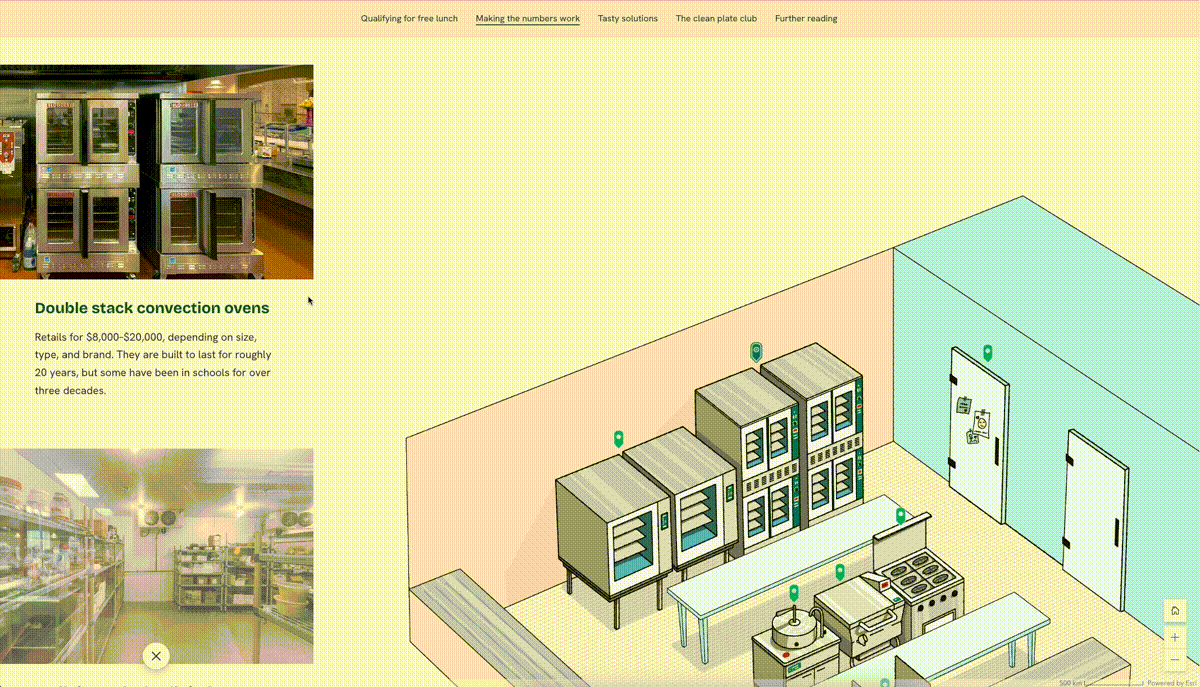View the convection ovens photo

[x=156, y=170]
